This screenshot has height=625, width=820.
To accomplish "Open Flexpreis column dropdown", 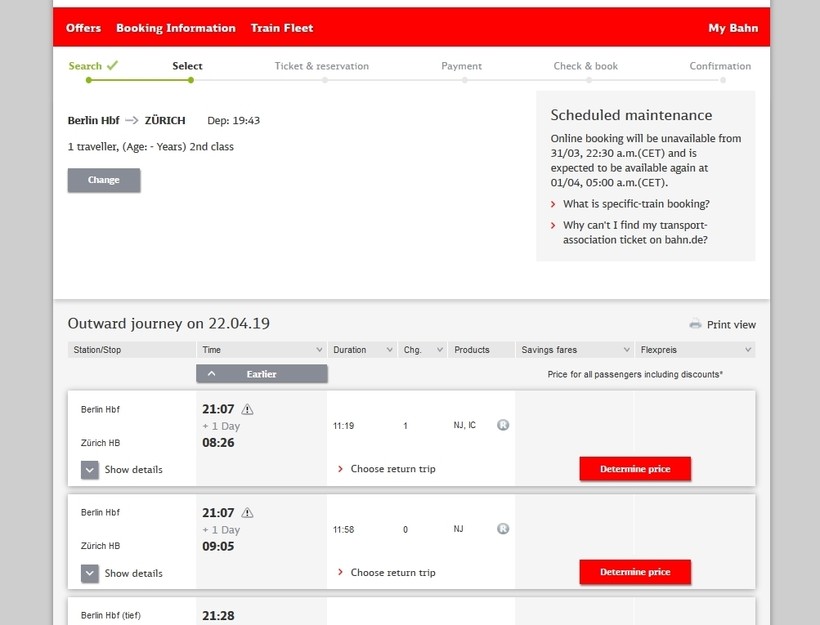I will click(x=747, y=350).
